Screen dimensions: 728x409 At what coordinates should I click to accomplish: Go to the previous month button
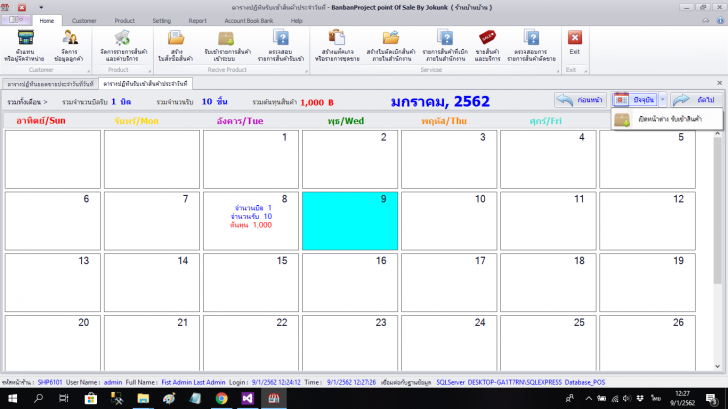[x=580, y=100]
